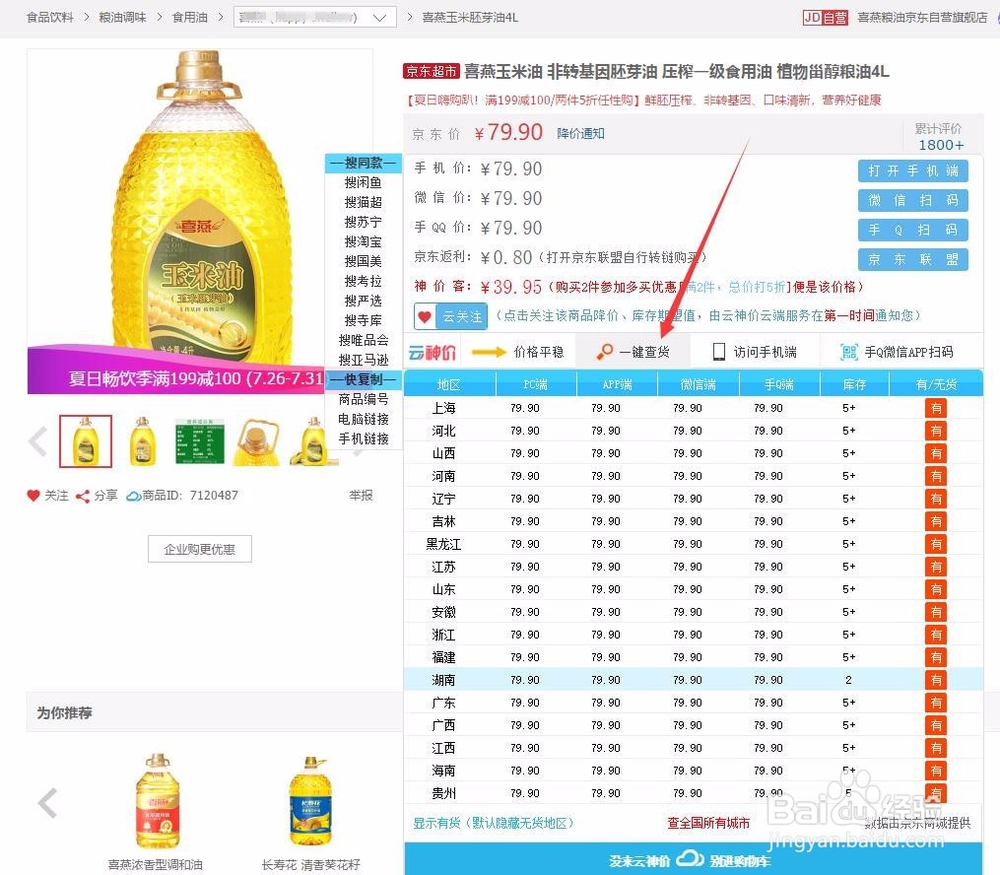
Task: Click the 库存 column header
Action: pos(854,385)
